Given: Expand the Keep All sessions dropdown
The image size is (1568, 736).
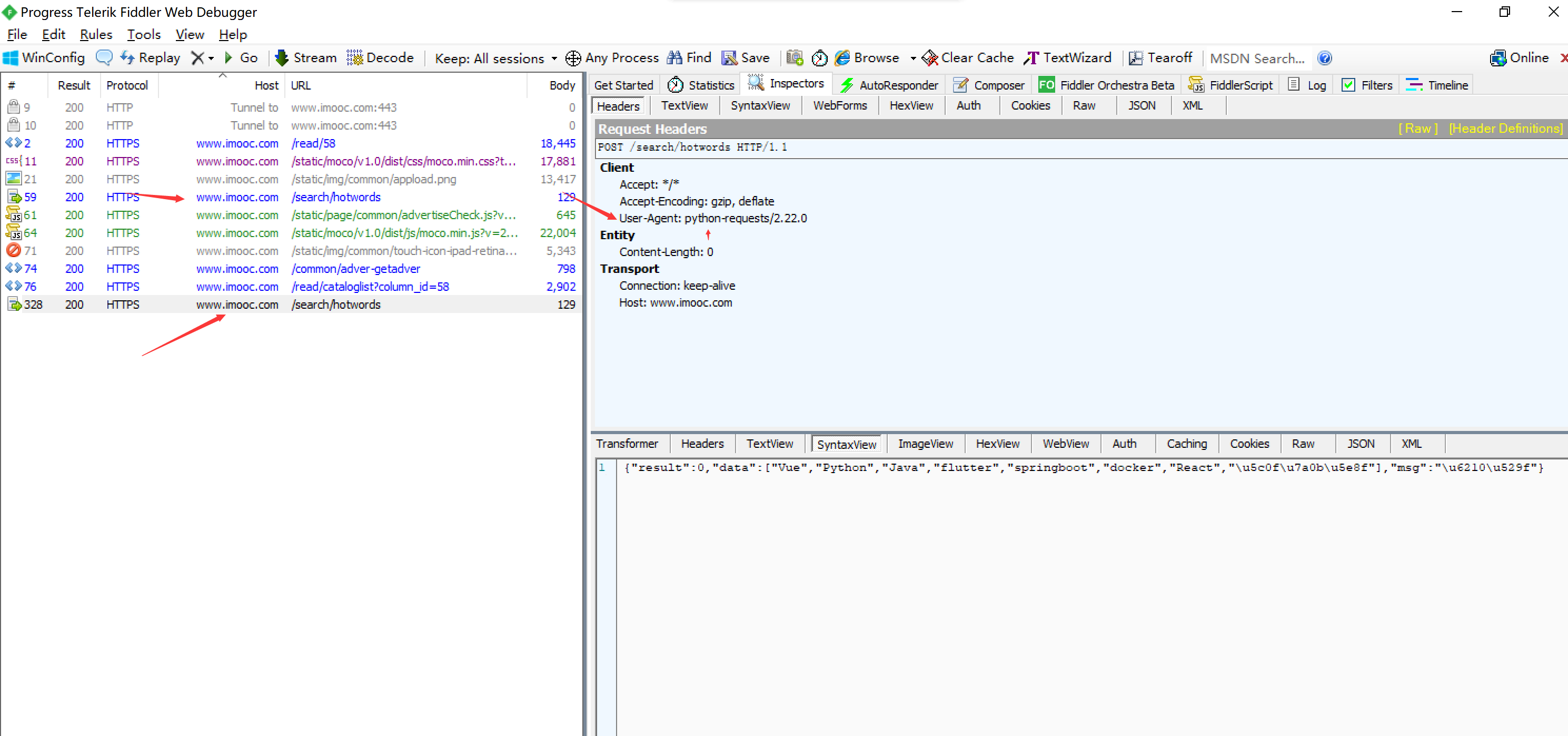Looking at the screenshot, I should click(495, 58).
